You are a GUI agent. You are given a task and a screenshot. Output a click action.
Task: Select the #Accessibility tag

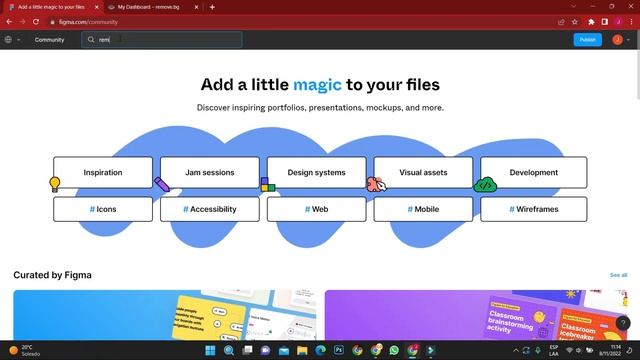pos(210,209)
